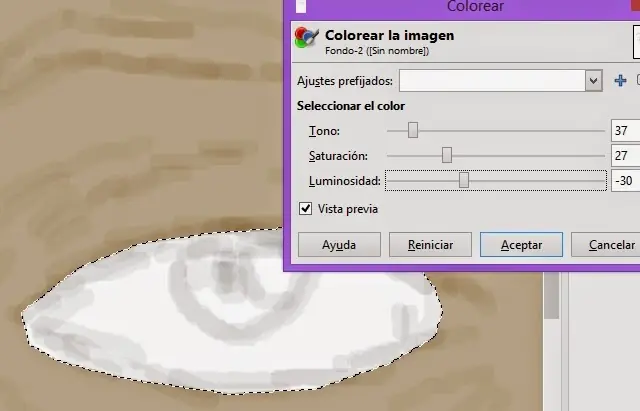The image size is (640, 411).
Task: Click the Cancelar button
Action: click(x=606, y=245)
